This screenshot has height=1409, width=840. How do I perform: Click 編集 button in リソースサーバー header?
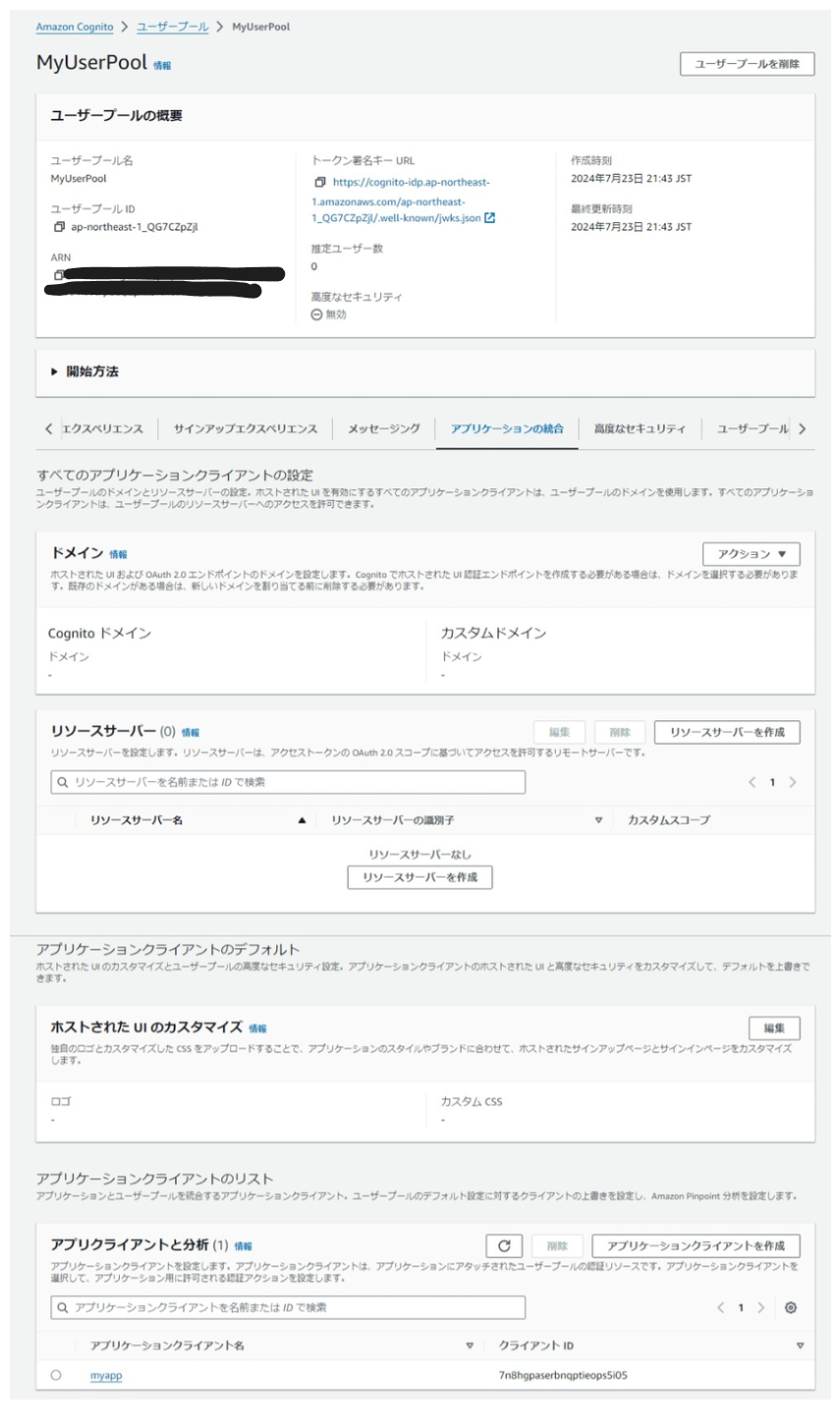(559, 732)
